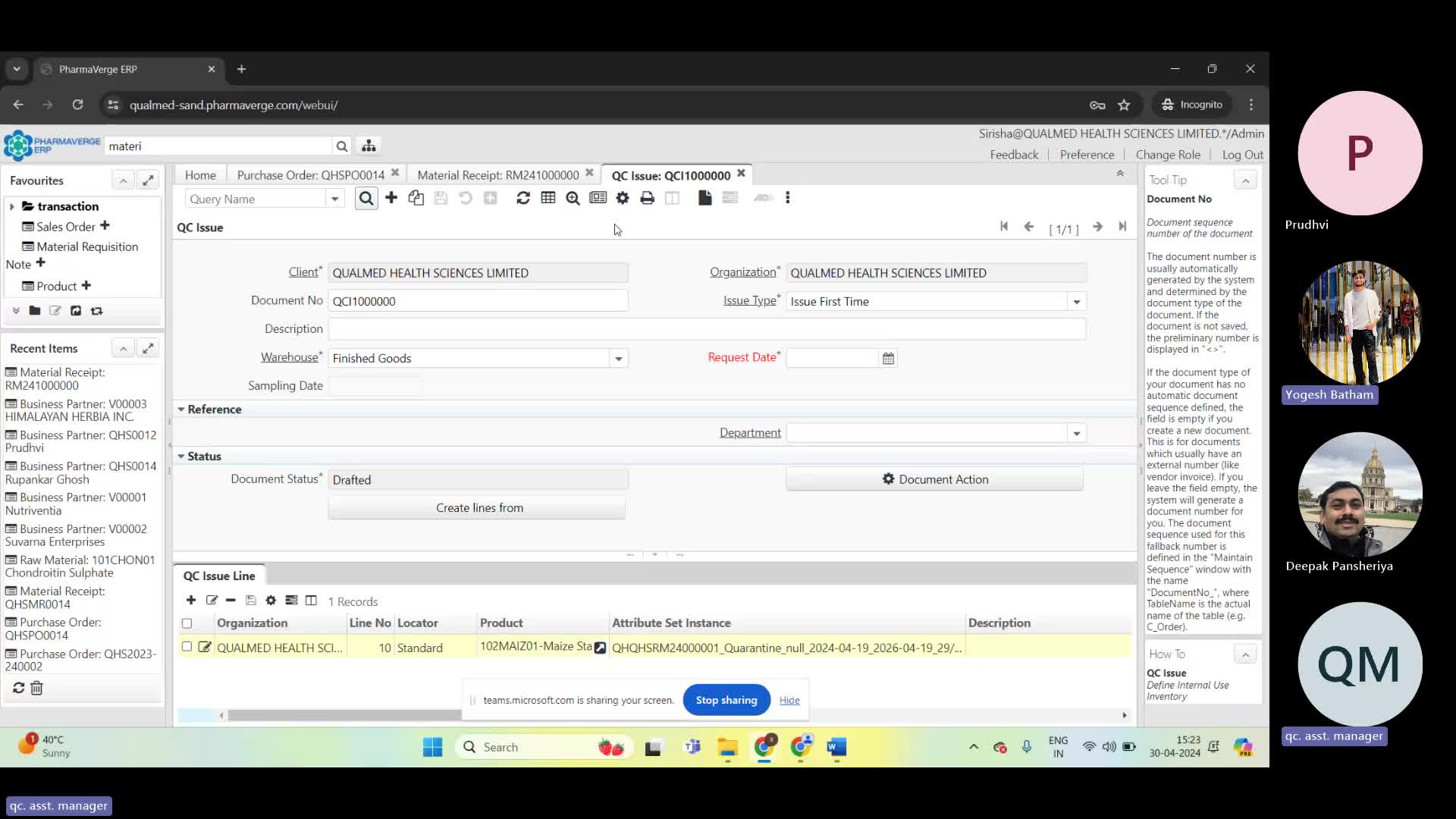Go to the previous record arrow
Image resolution: width=1456 pixels, height=819 pixels.
point(1029,227)
